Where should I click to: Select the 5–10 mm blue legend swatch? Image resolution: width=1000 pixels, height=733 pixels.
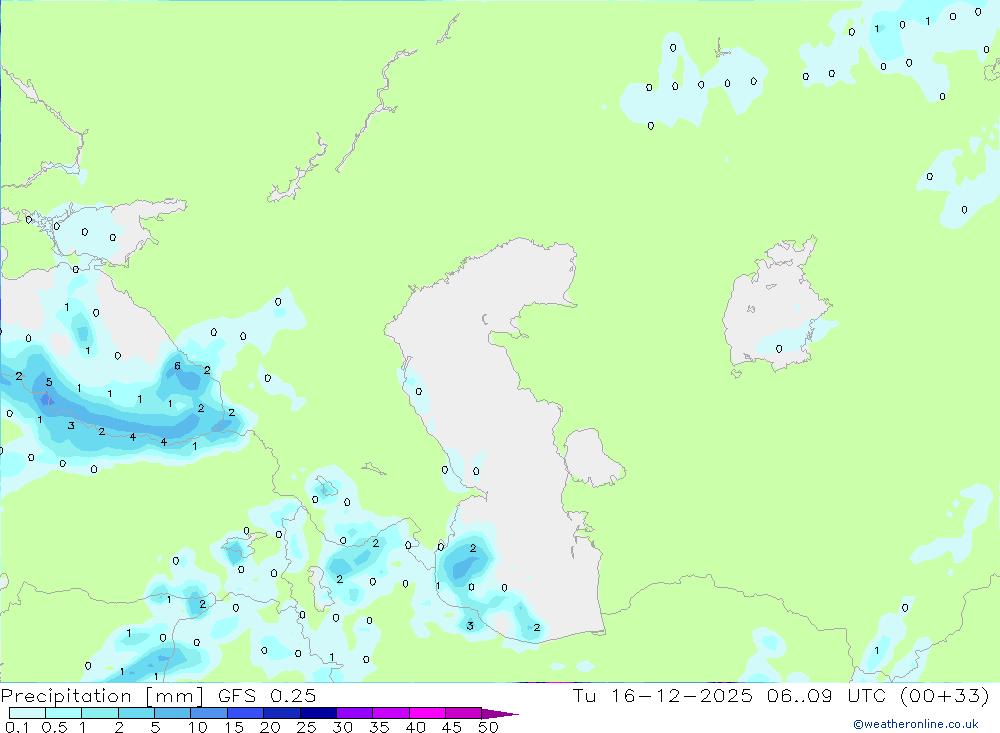tap(173, 713)
